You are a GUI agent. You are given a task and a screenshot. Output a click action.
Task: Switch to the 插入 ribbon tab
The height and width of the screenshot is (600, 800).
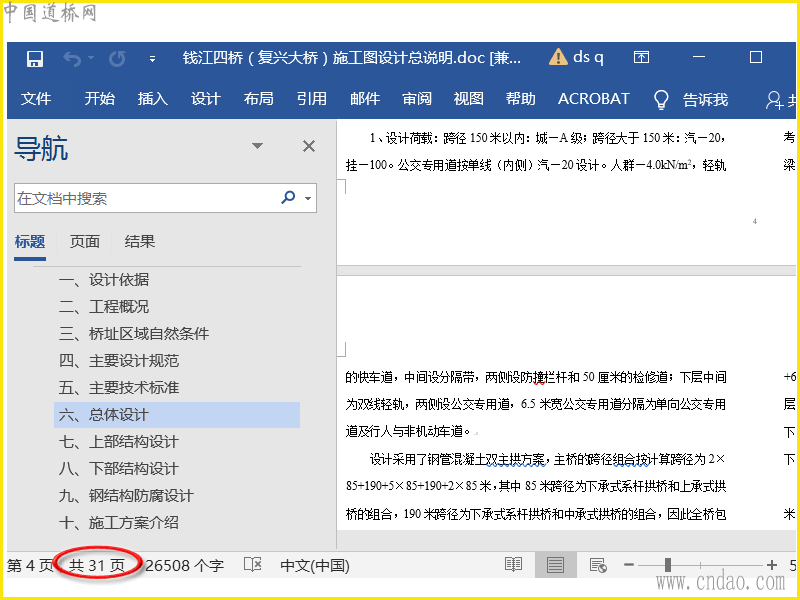(x=153, y=98)
